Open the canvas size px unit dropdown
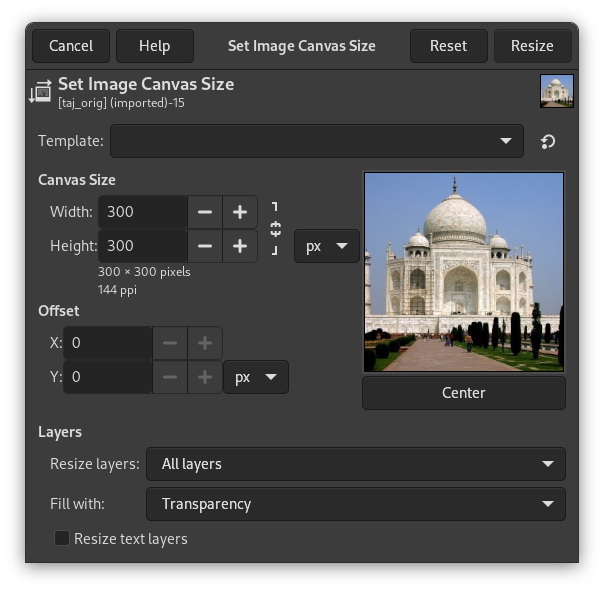 point(326,246)
